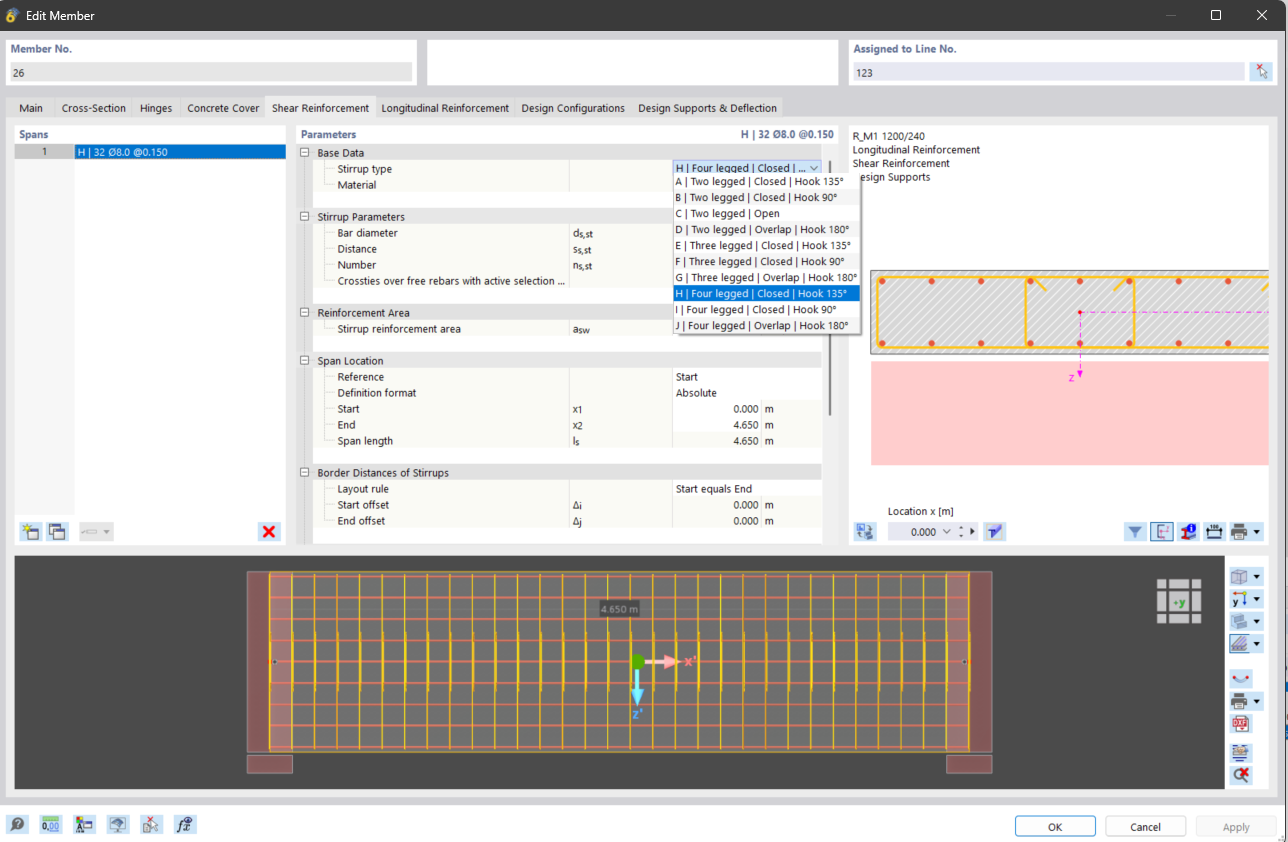
Task: Toggle the section axes display button
Action: pos(1161,532)
